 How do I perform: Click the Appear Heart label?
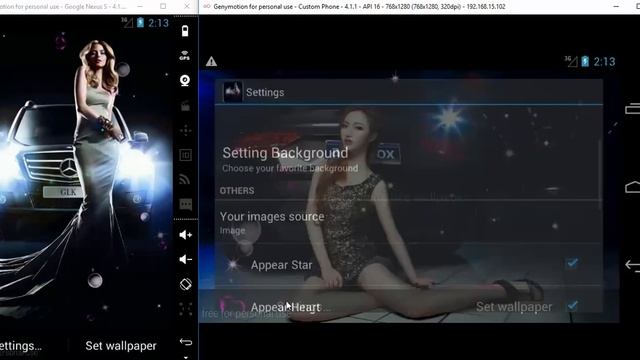[285, 307]
